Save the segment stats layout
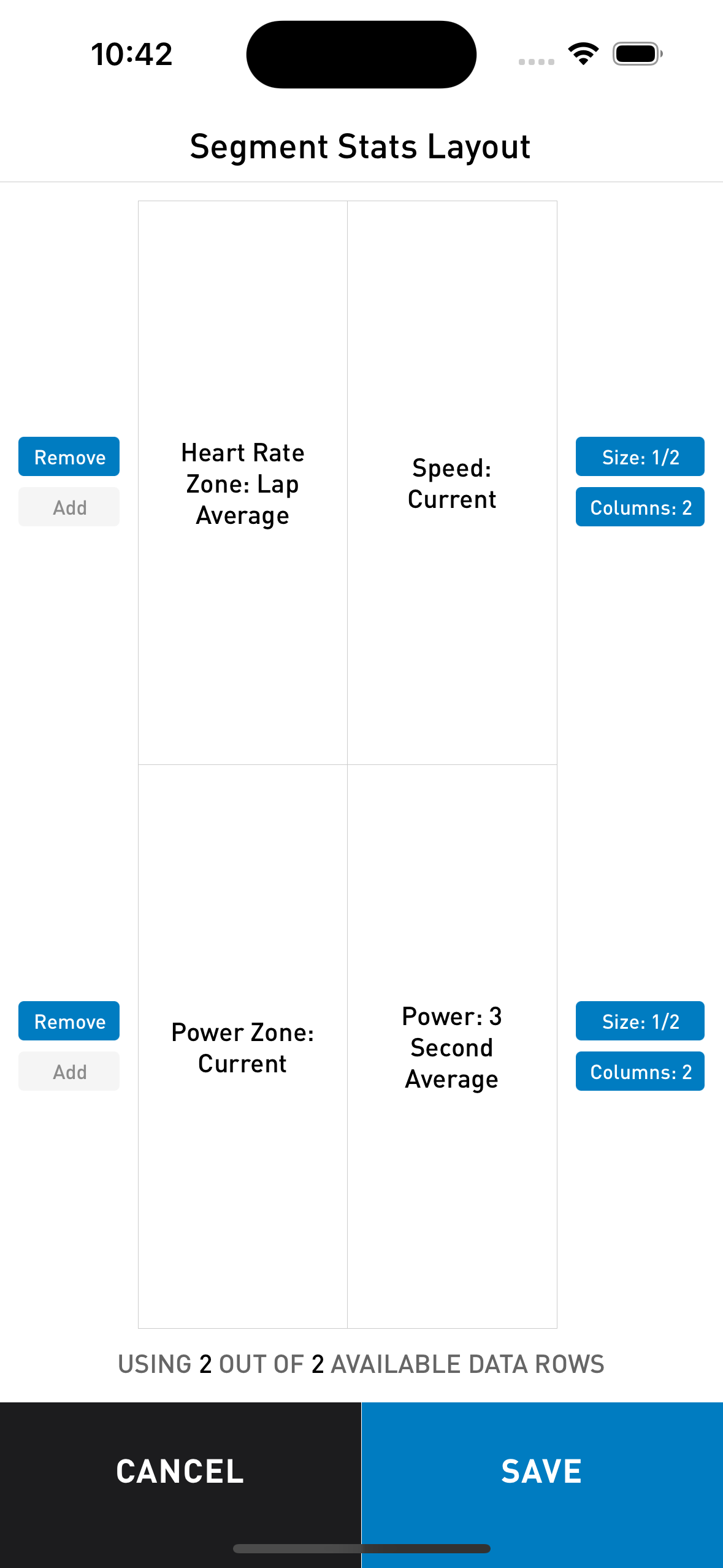This screenshot has height=1568, width=723. 542,1471
